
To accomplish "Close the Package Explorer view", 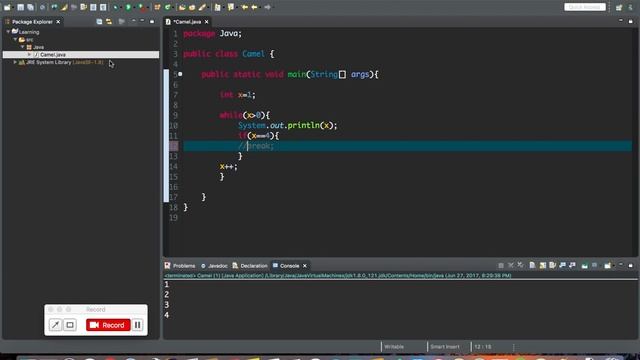I will click(58, 22).
